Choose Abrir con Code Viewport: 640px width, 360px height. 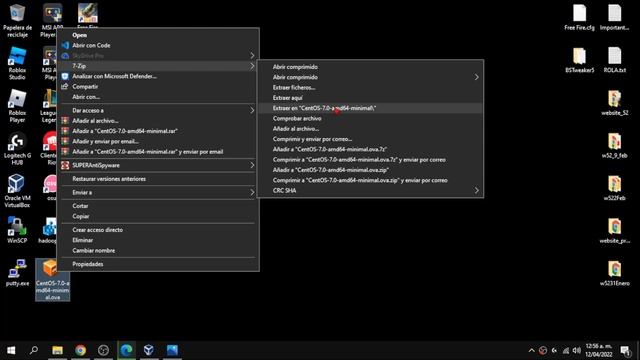click(x=158, y=45)
